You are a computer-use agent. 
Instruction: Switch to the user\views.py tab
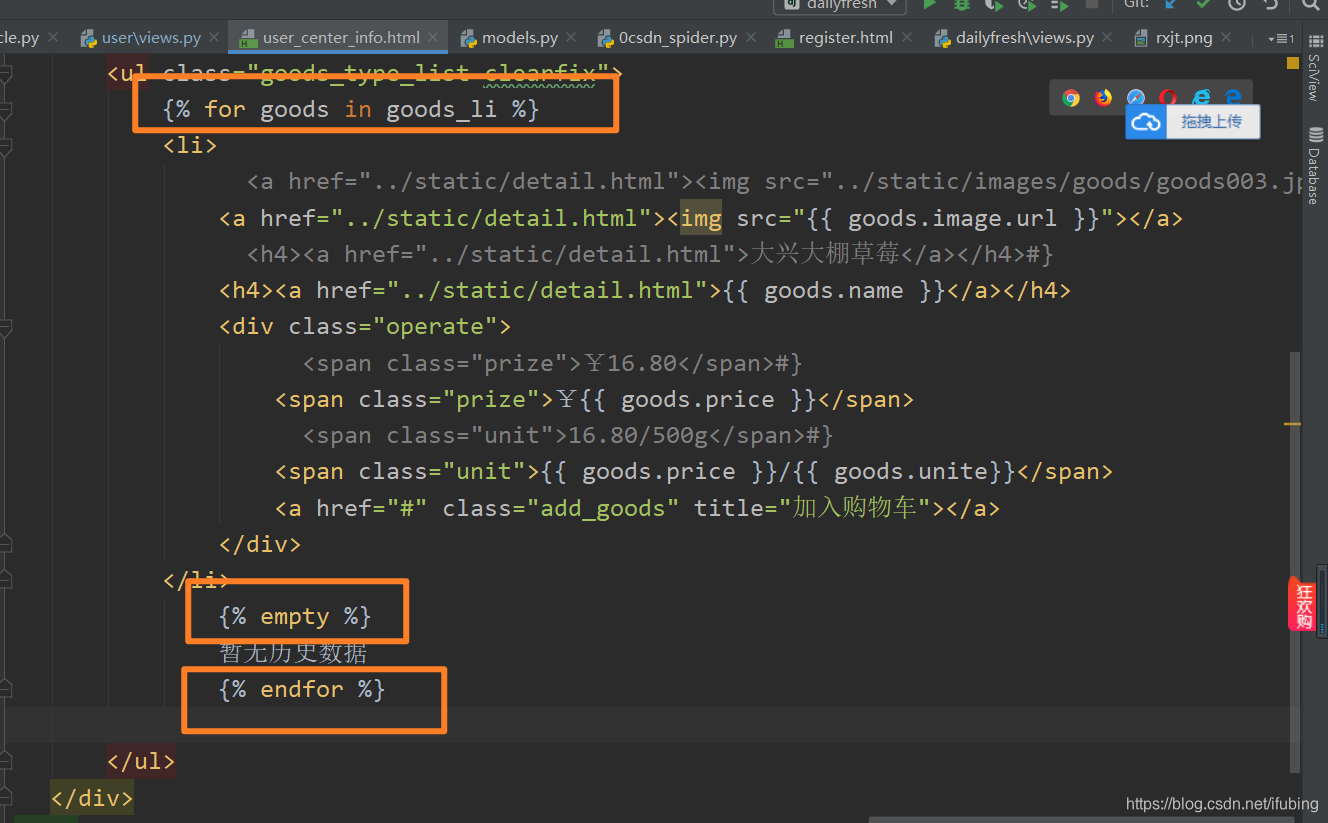click(x=150, y=38)
